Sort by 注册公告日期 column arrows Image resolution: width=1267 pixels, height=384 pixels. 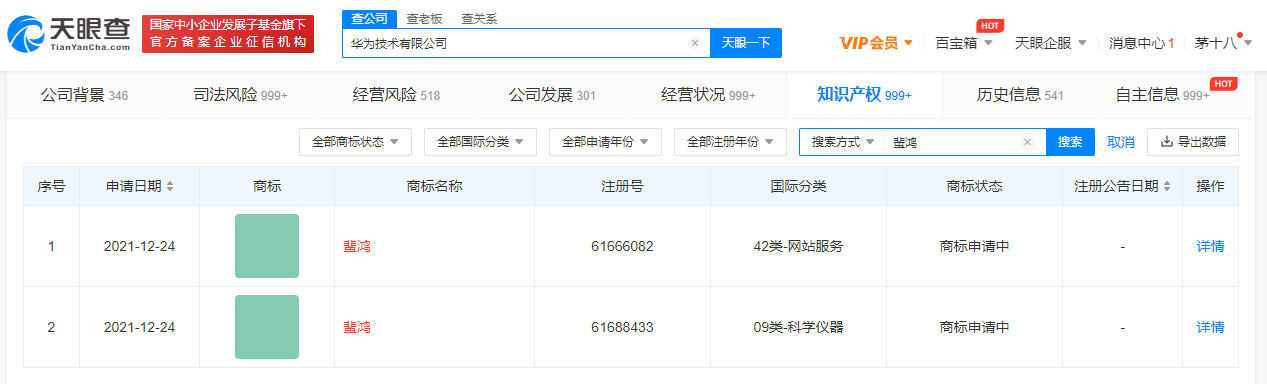click(1166, 187)
